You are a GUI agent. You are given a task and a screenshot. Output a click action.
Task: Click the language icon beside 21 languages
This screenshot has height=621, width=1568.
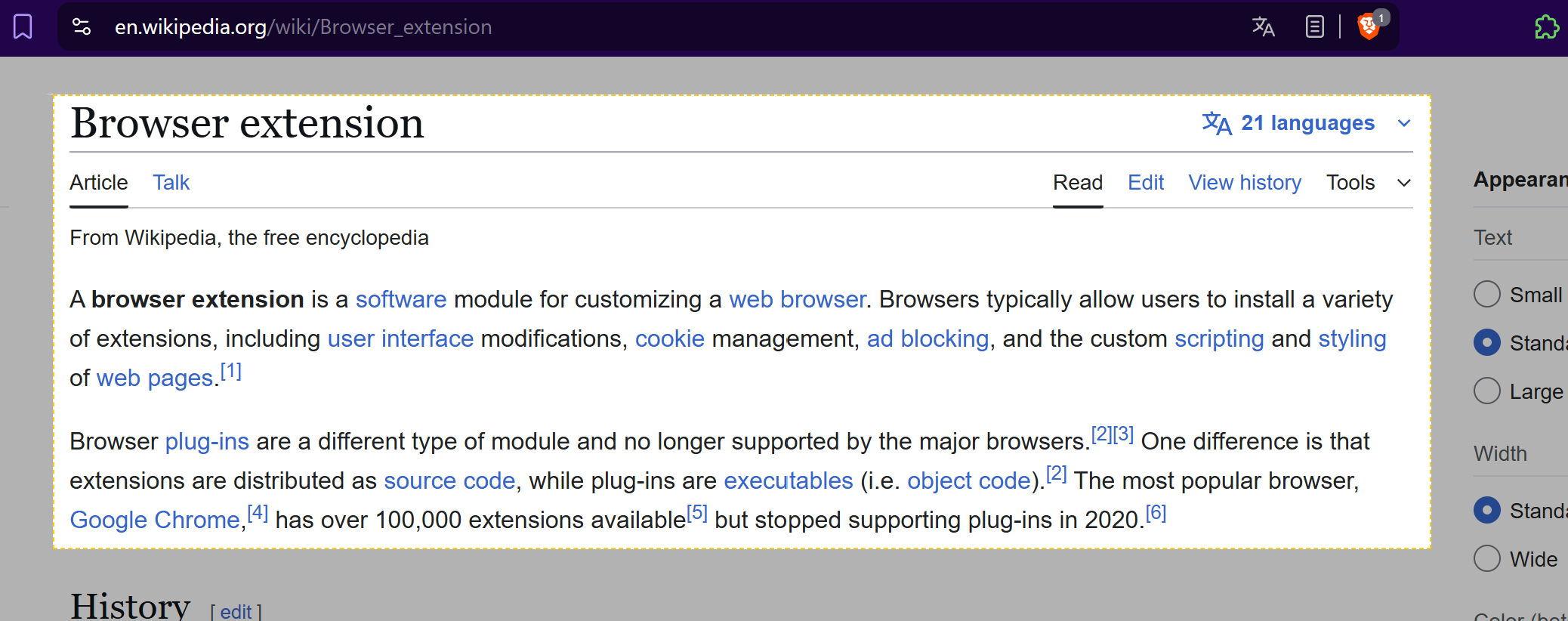tap(1216, 123)
